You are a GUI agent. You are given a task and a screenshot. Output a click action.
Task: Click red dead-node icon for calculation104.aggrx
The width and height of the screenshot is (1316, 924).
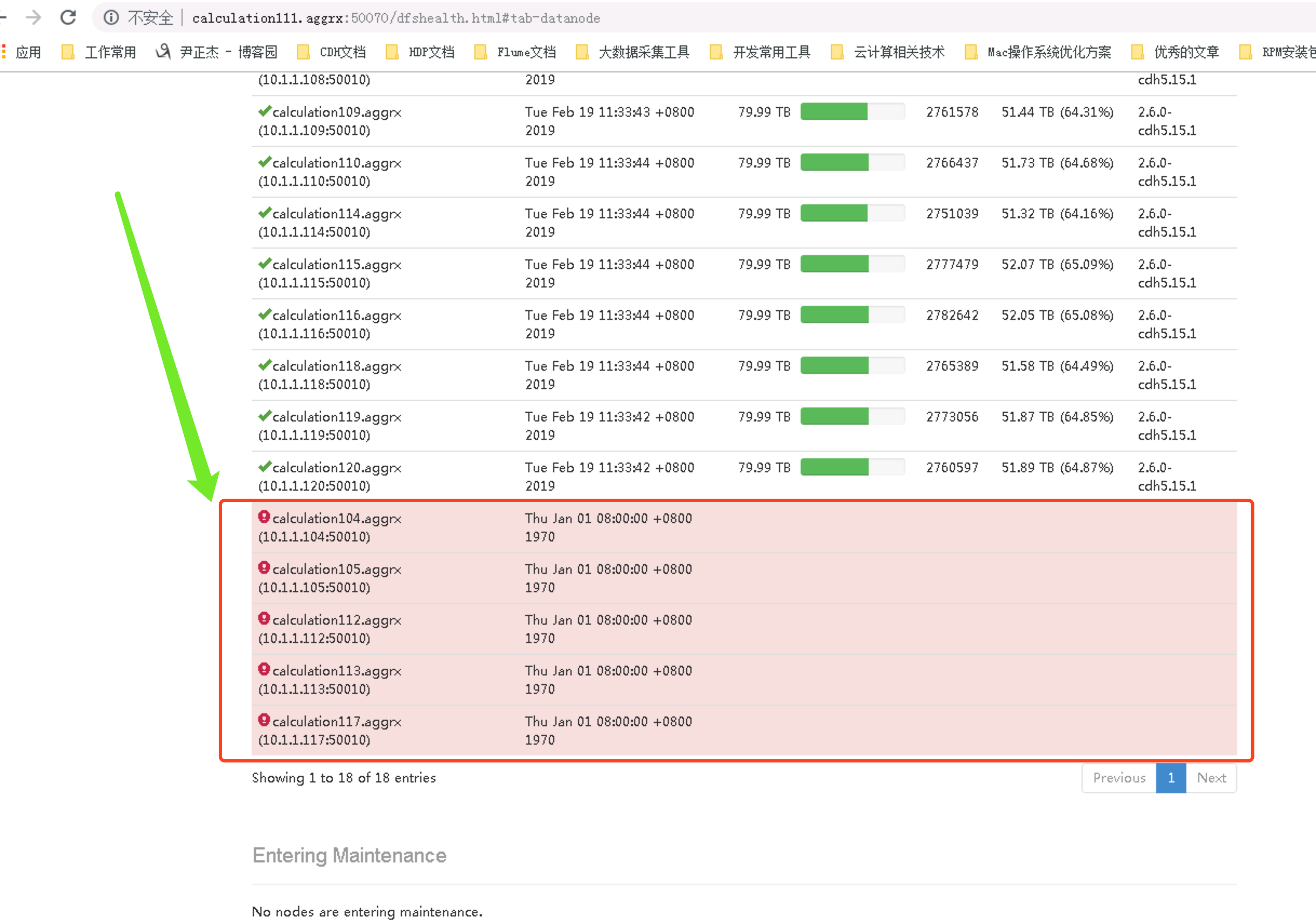pyautogui.click(x=264, y=517)
